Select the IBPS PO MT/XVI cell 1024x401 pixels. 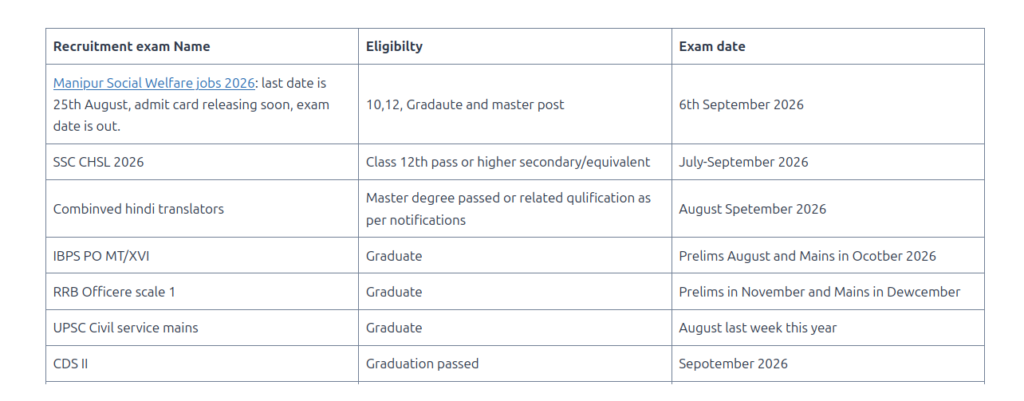pos(202,256)
